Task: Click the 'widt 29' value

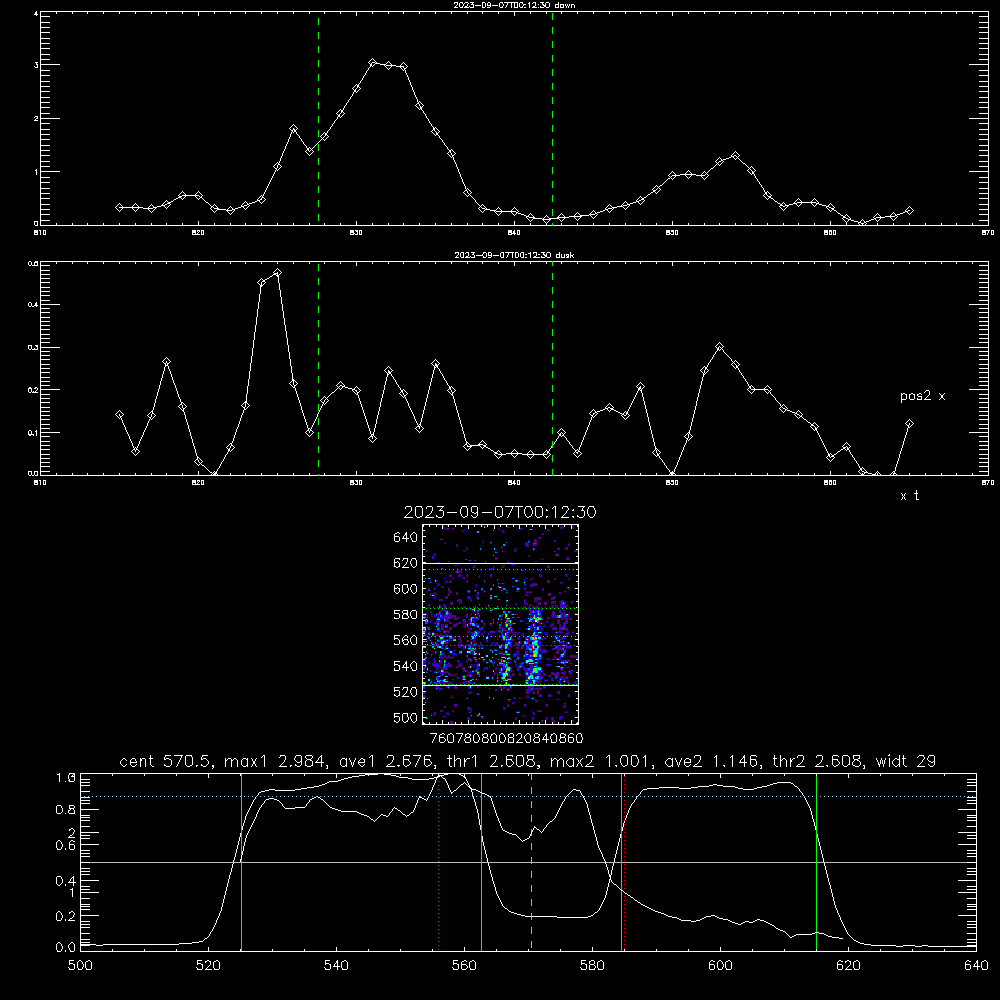Action: [x=906, y=761]
